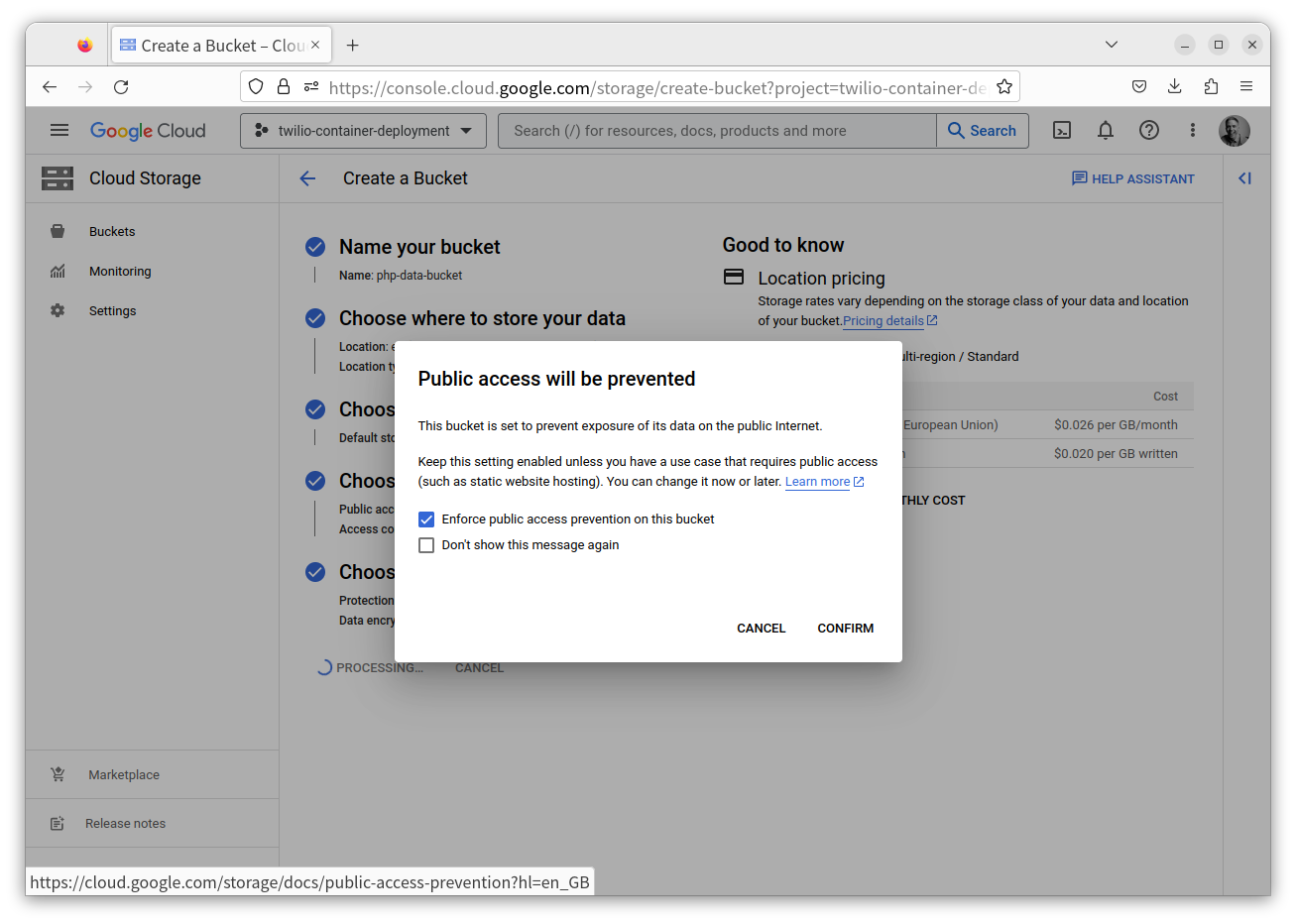Open Firefox downloads panel
Viewport: 1296px width, 924px height.
tap(1175, 87)
